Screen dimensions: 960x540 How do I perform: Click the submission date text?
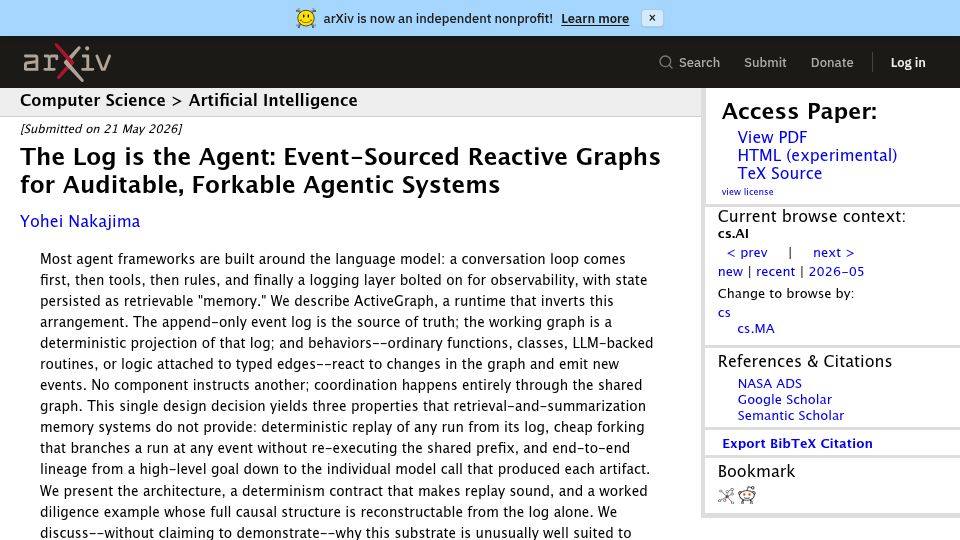[x=101, y=129]
